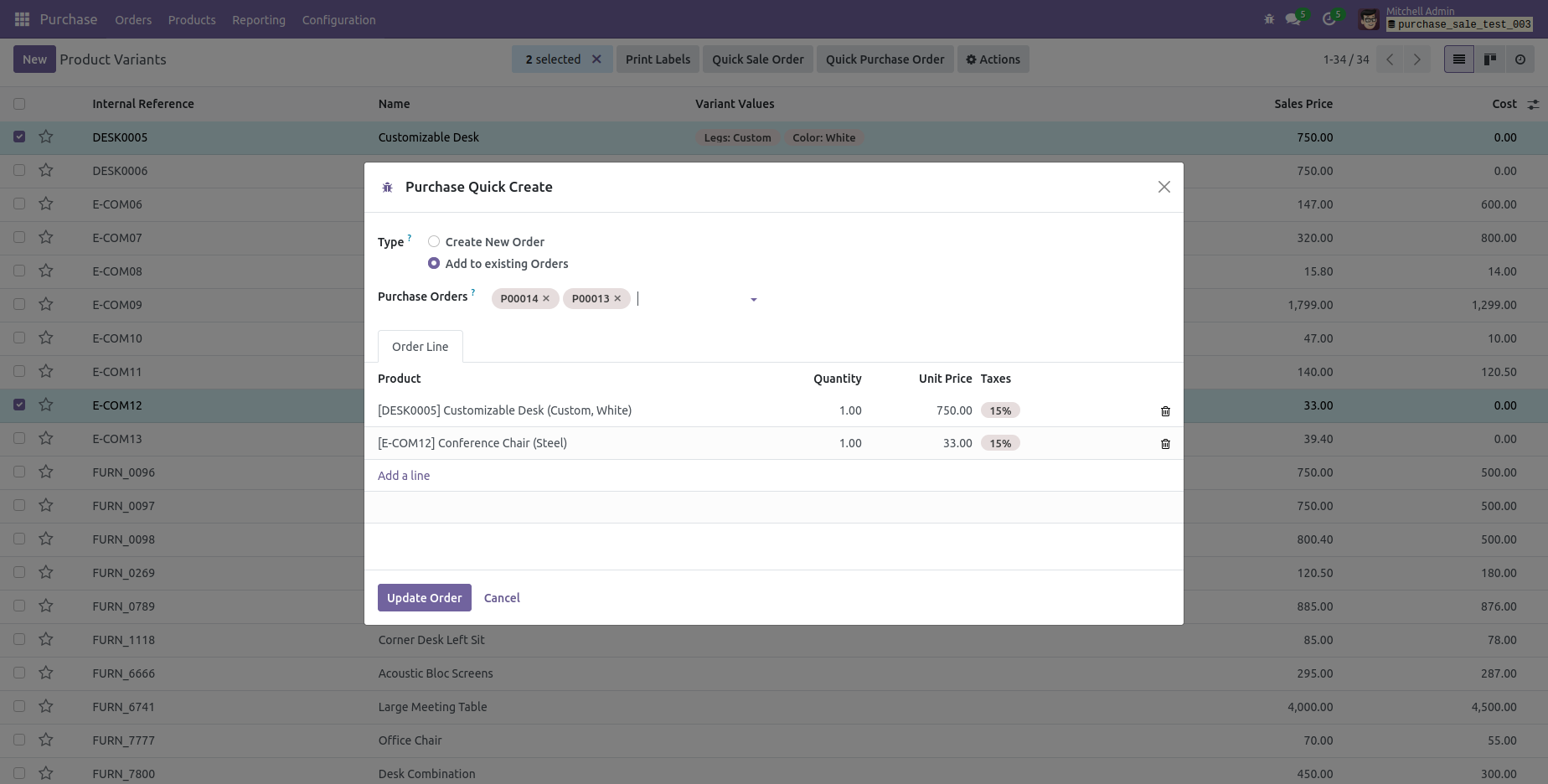The image size is (1548, 784).
Task: Click the Update Order button
Action: pyautogui.click(x=425, y=598)
